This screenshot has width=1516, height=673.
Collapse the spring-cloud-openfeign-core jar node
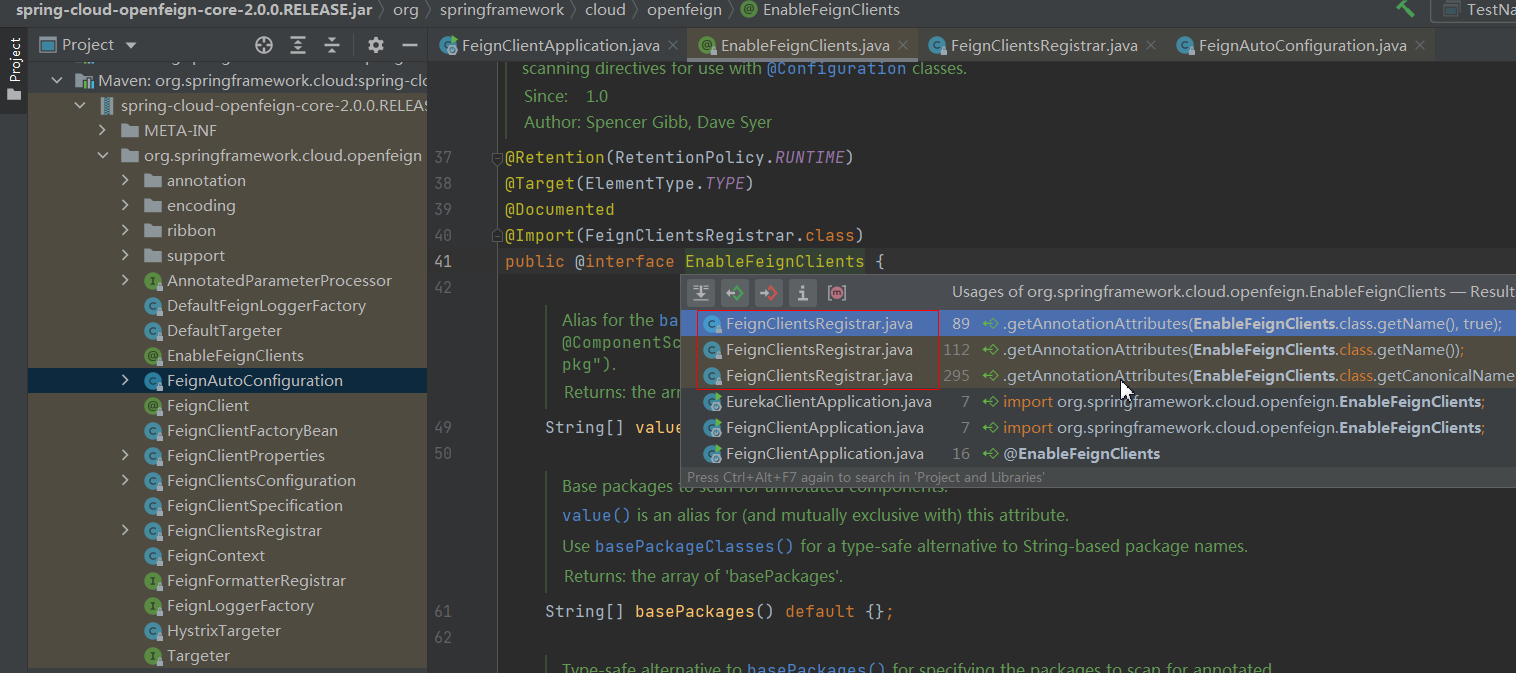coord(79,106)
